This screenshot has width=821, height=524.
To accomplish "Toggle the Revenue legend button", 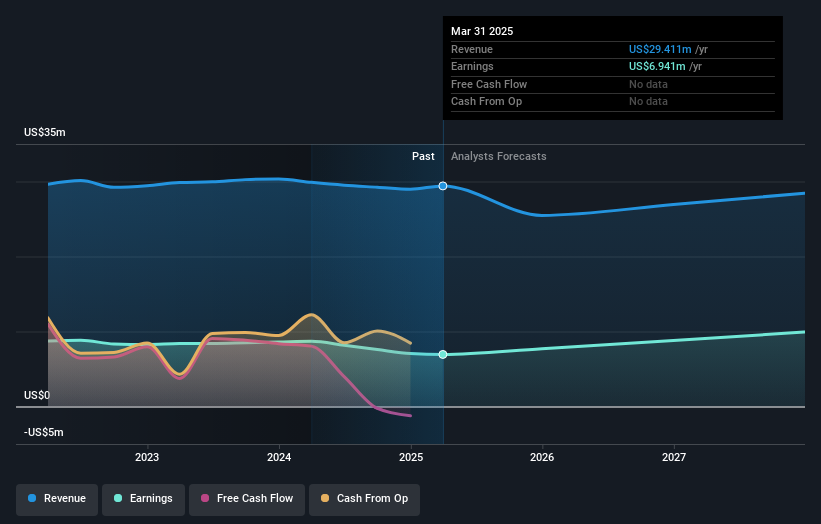I will tap(57, 499).
